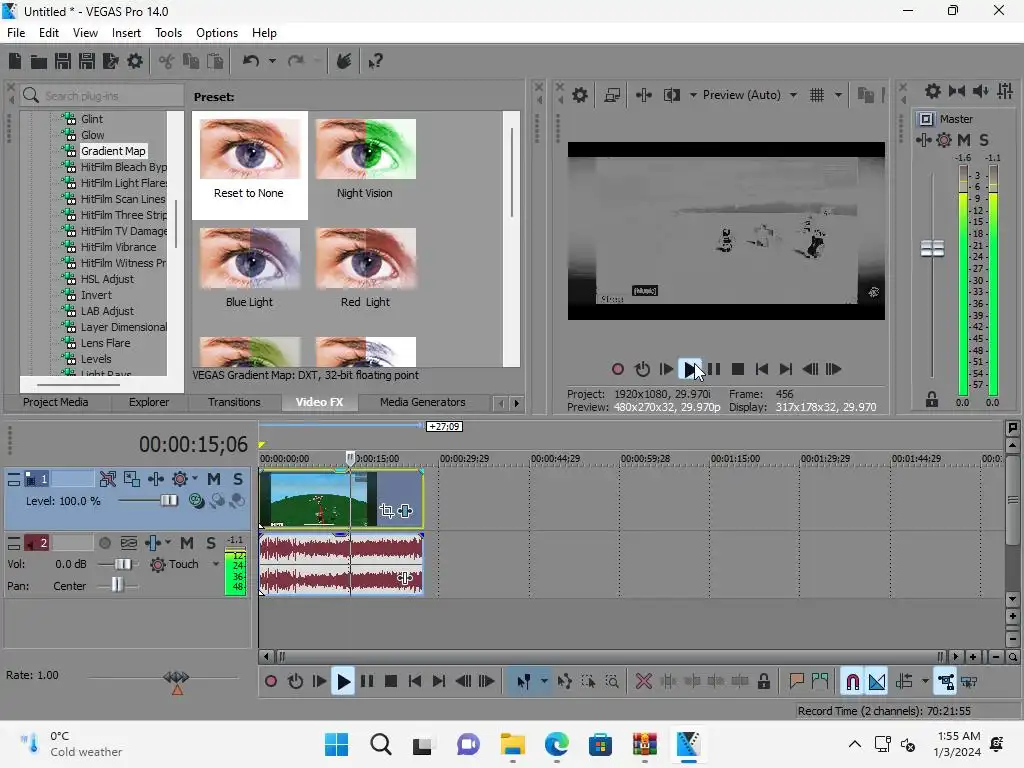Solo video track 1 with S button
The width and height of the screenshot is (1024, 768).
(x=238, y=479)
